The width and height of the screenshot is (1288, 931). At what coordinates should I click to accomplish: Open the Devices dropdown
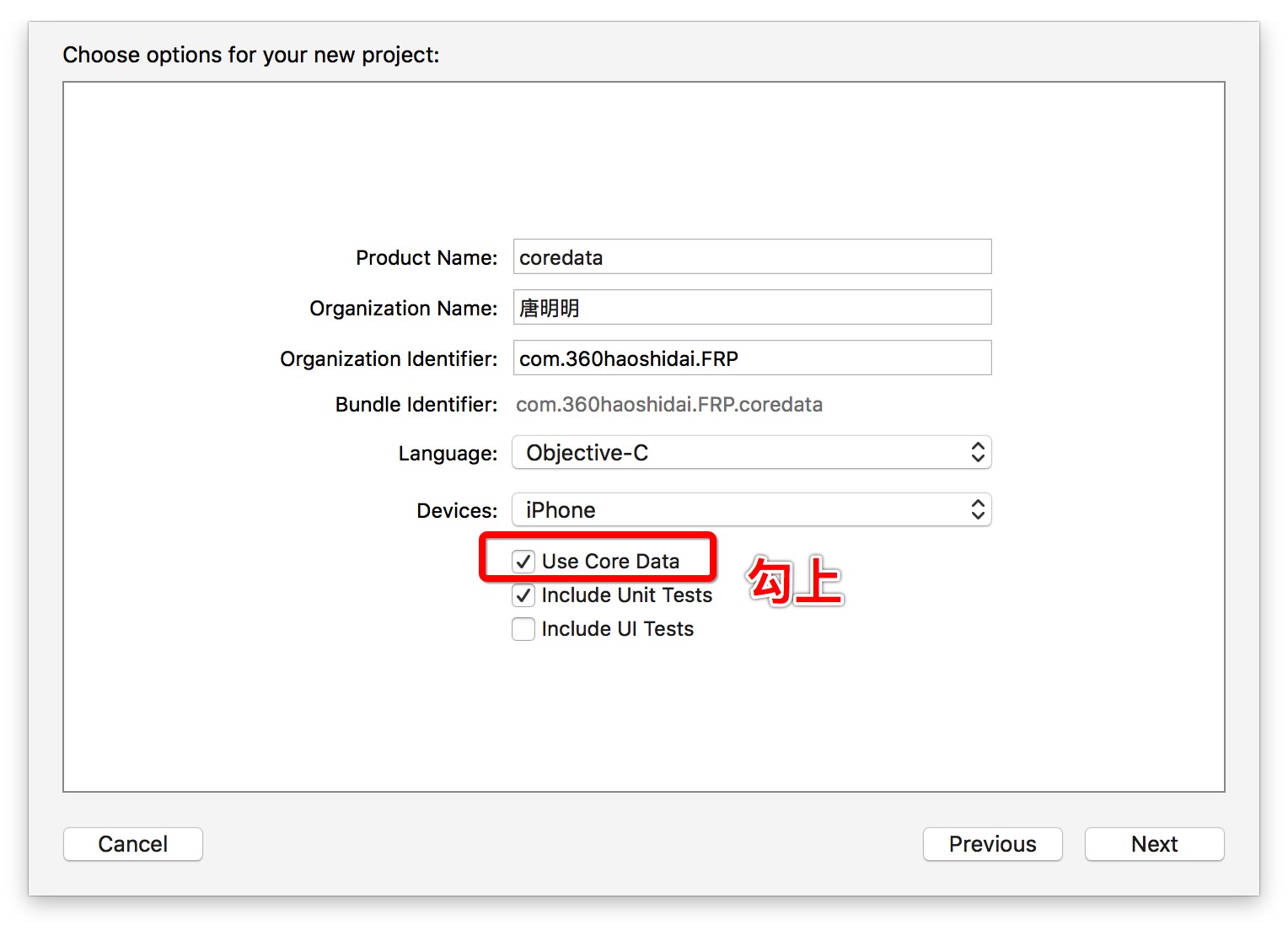pyautogui.click(x=751, y=510)
